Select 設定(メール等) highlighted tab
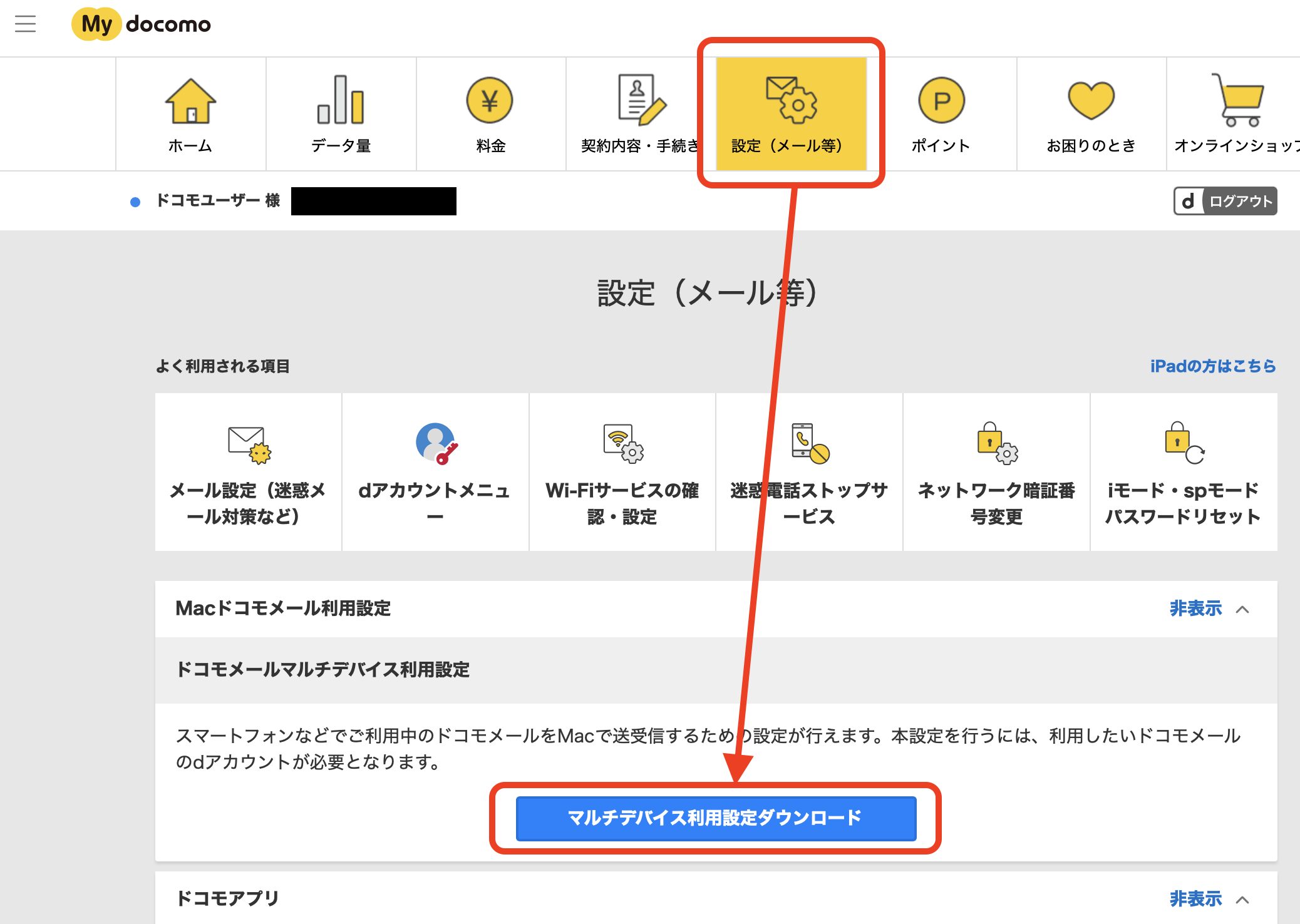The width and height of the screenshot is (1300, 924). (791, 114)
